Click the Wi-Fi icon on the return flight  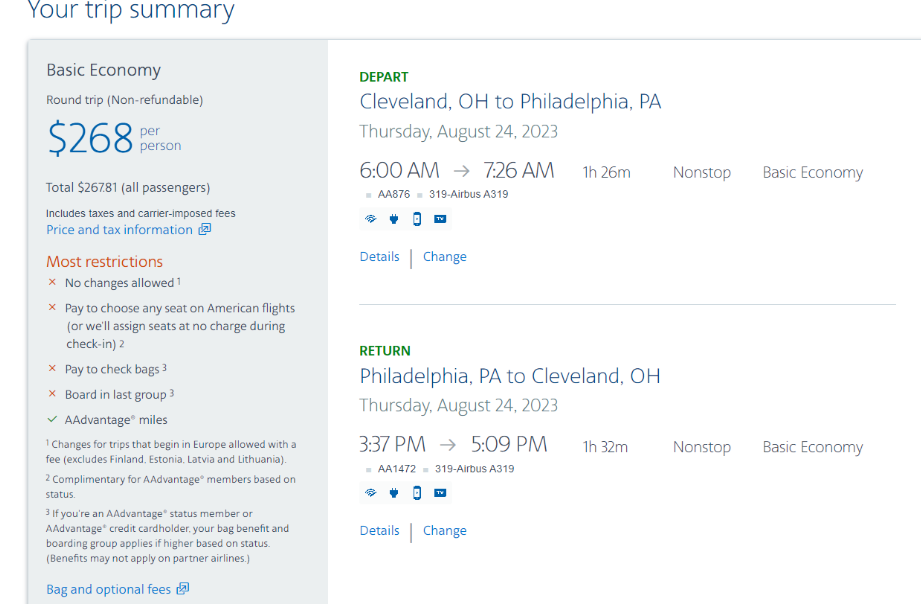[x=371, y=493]
